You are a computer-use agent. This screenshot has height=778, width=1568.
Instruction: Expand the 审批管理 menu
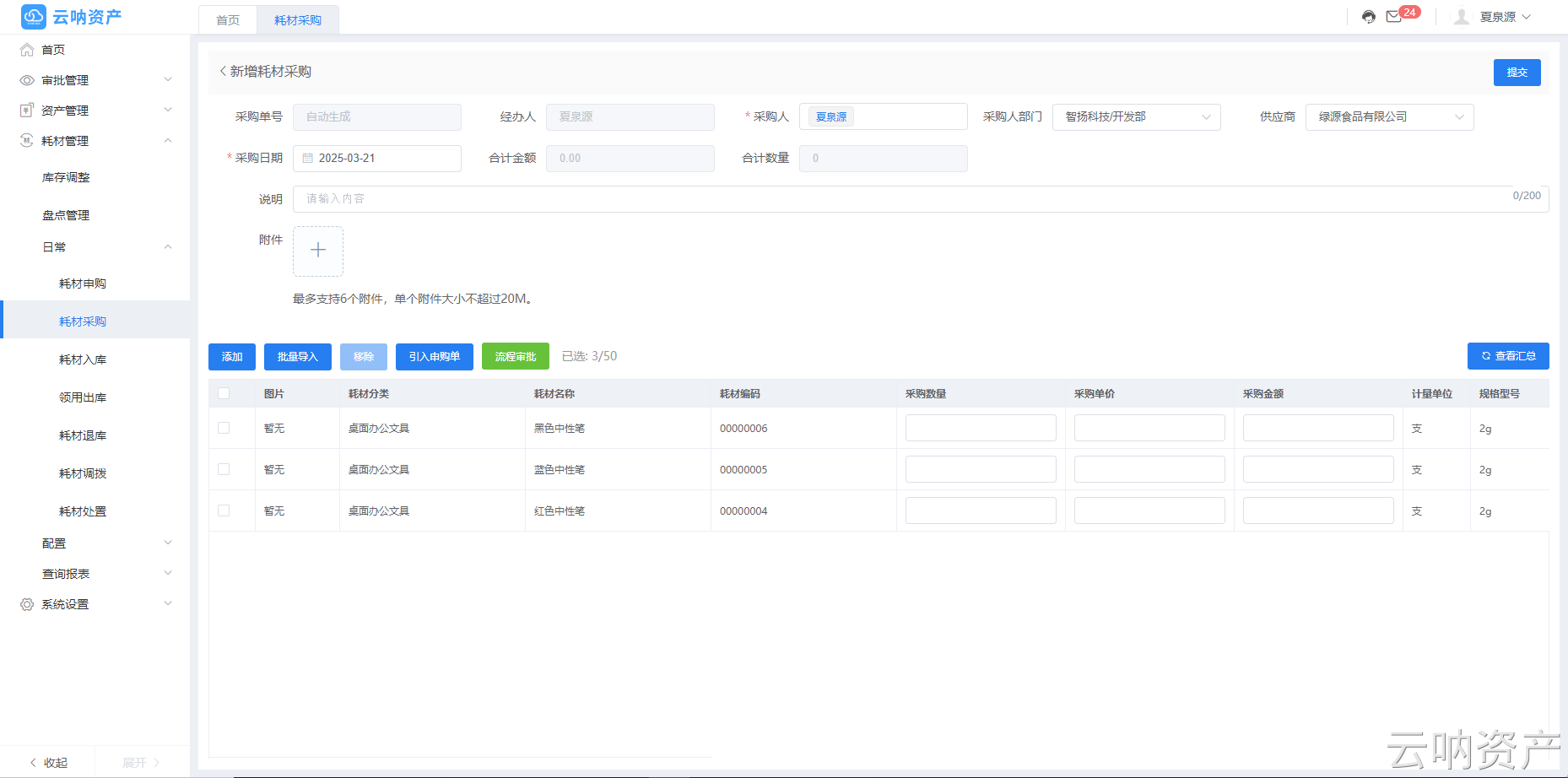click(x=168, y=80)
